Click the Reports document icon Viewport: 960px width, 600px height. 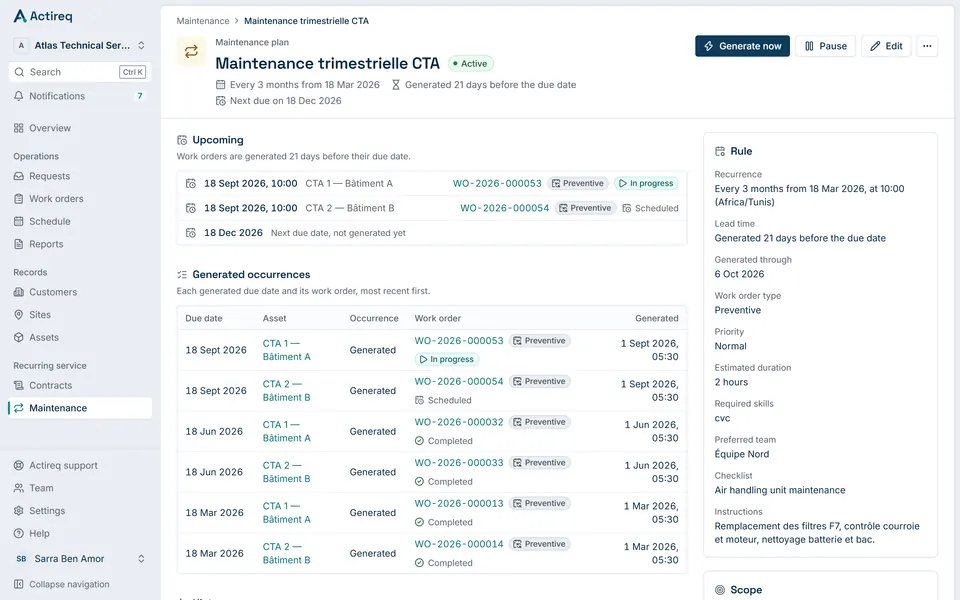(19, 244)
